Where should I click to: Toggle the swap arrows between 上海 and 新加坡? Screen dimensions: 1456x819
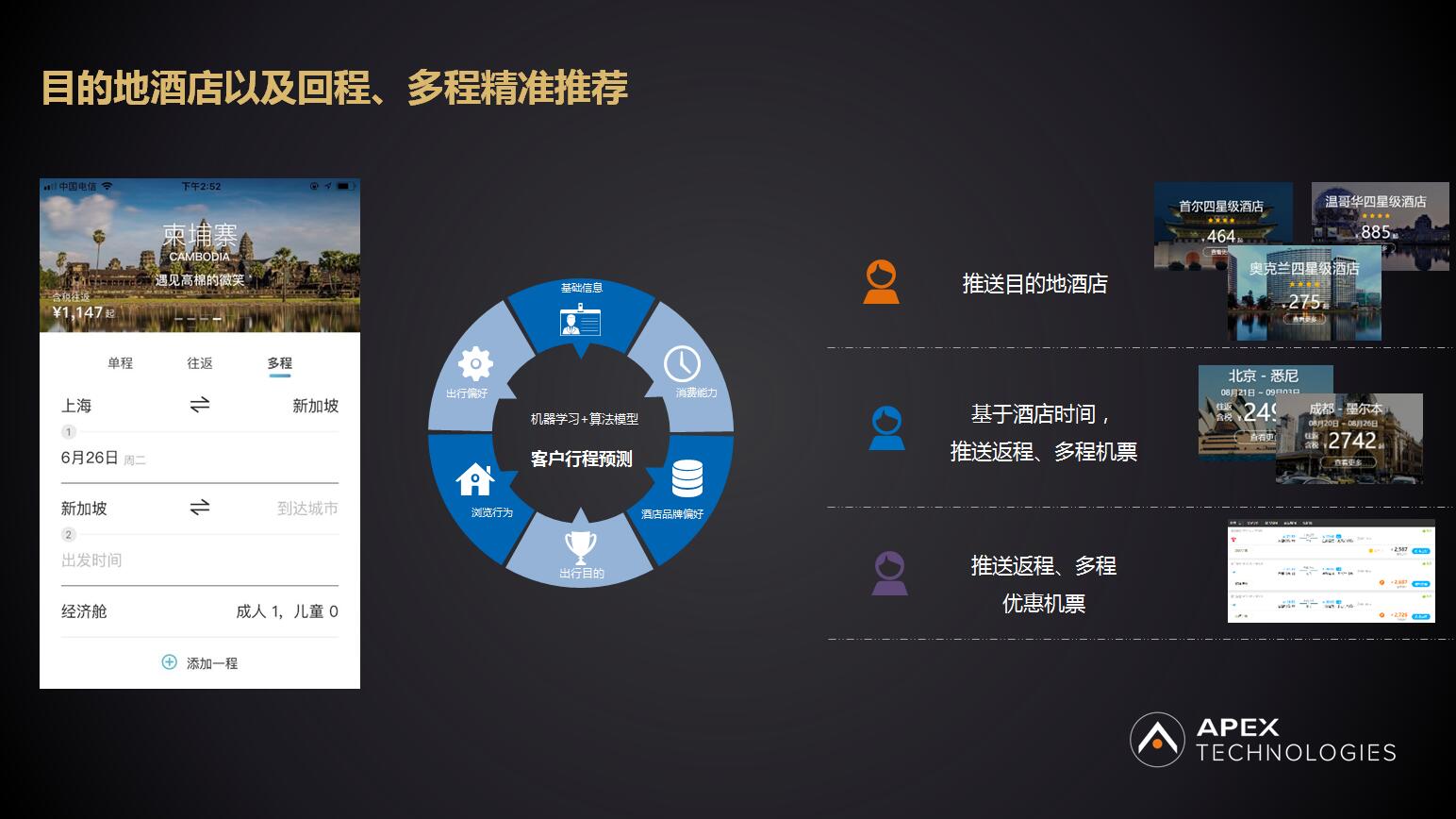pos(200,406)
